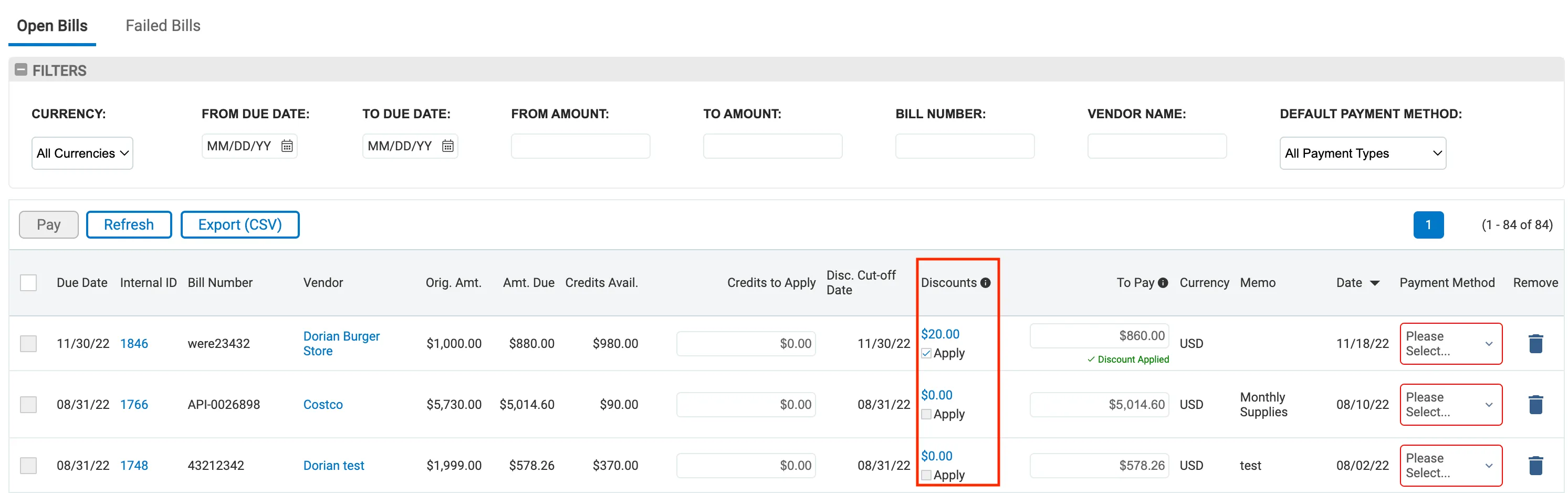Open the All Payment Types dropdown
Viewport: 1568px width, 493px height.
click(1362, 153)
